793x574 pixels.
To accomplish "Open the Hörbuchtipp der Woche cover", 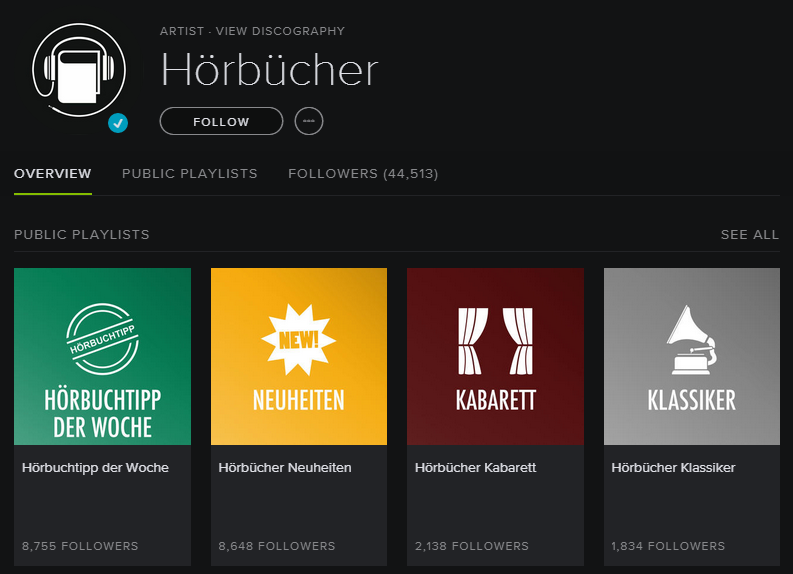I will click(103, 357).
